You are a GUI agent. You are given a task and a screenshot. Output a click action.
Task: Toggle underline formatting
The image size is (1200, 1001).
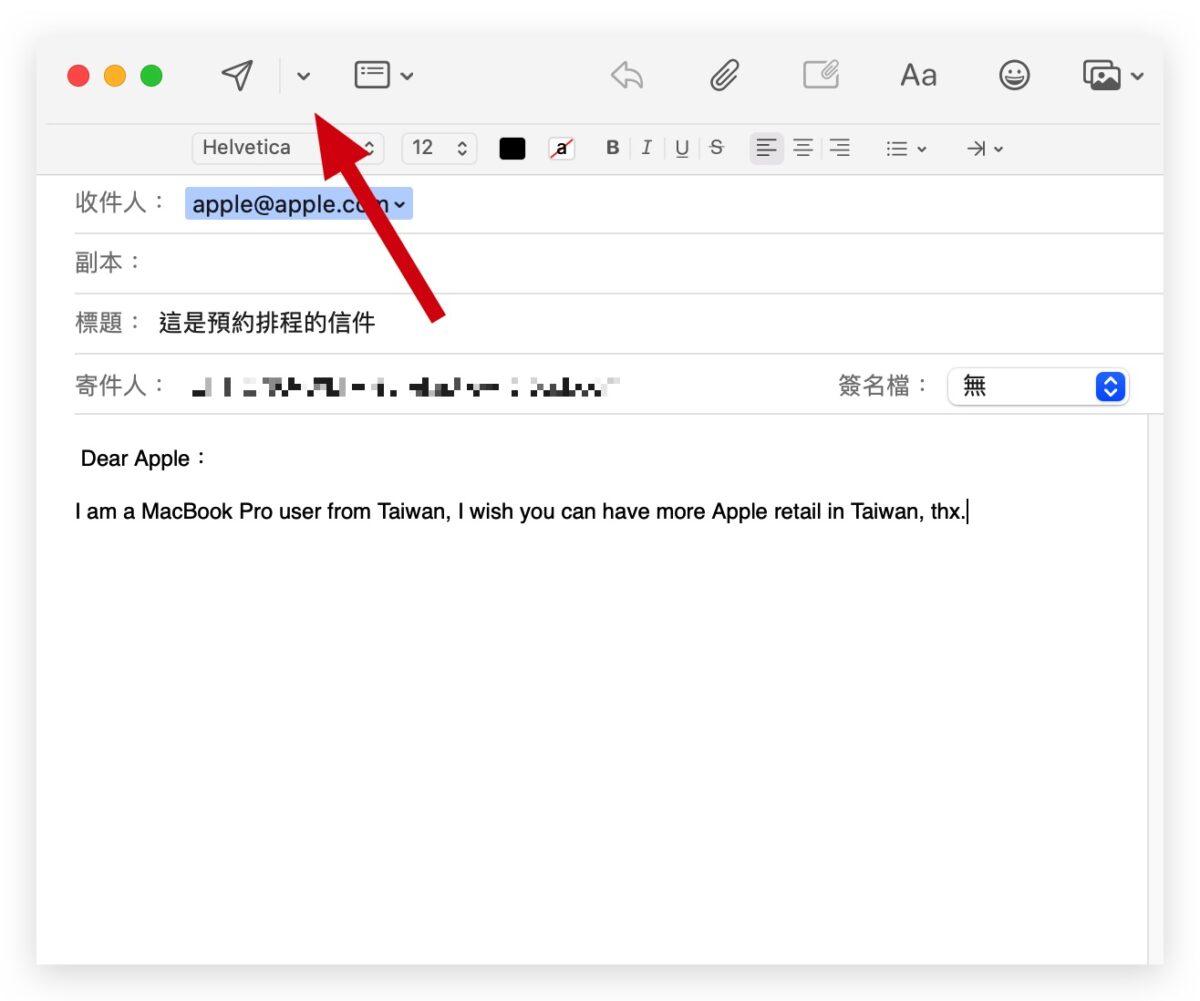click(x=682, y=148)
